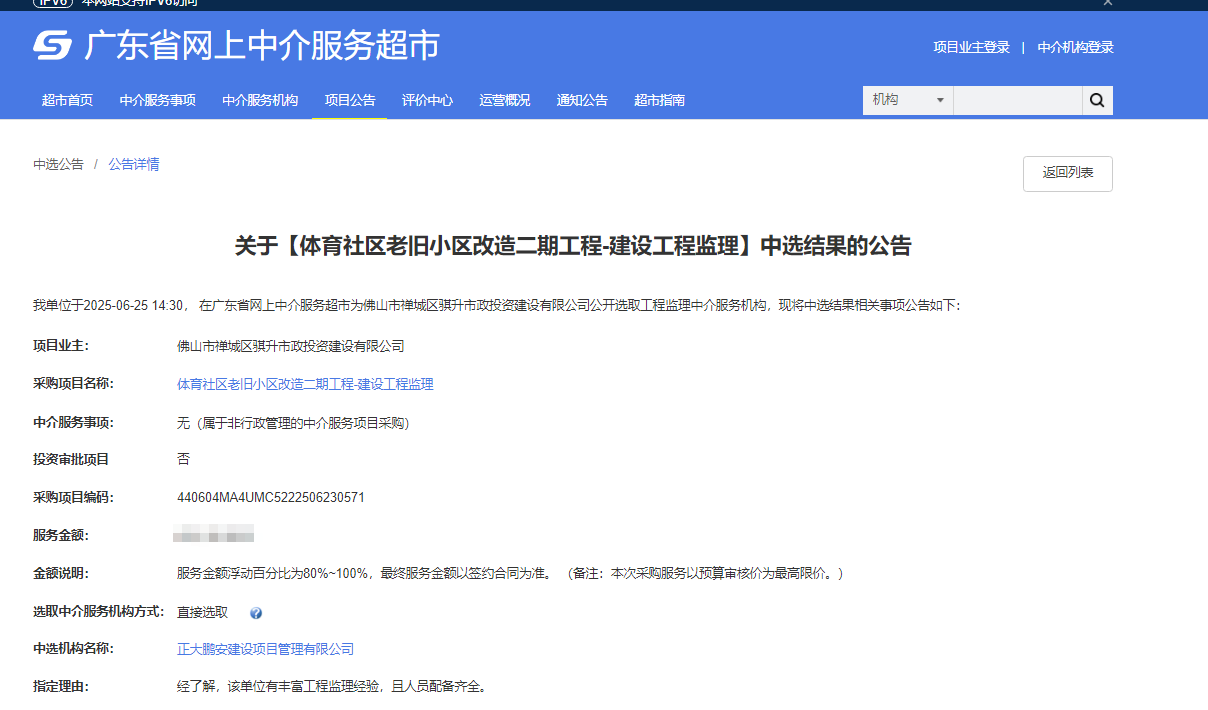
Task: Click the site logo icon in header
Action: click(x=53, y=46)
